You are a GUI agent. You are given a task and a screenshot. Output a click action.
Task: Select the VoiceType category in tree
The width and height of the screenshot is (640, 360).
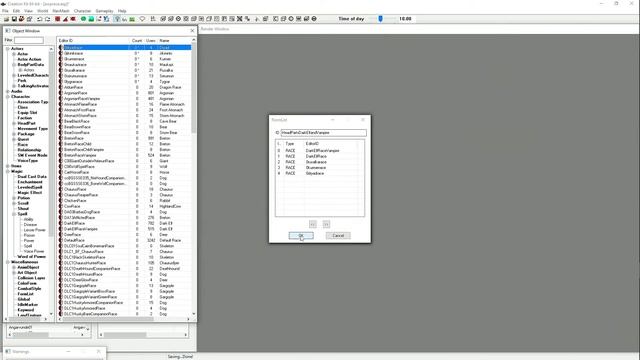(27, 161)
